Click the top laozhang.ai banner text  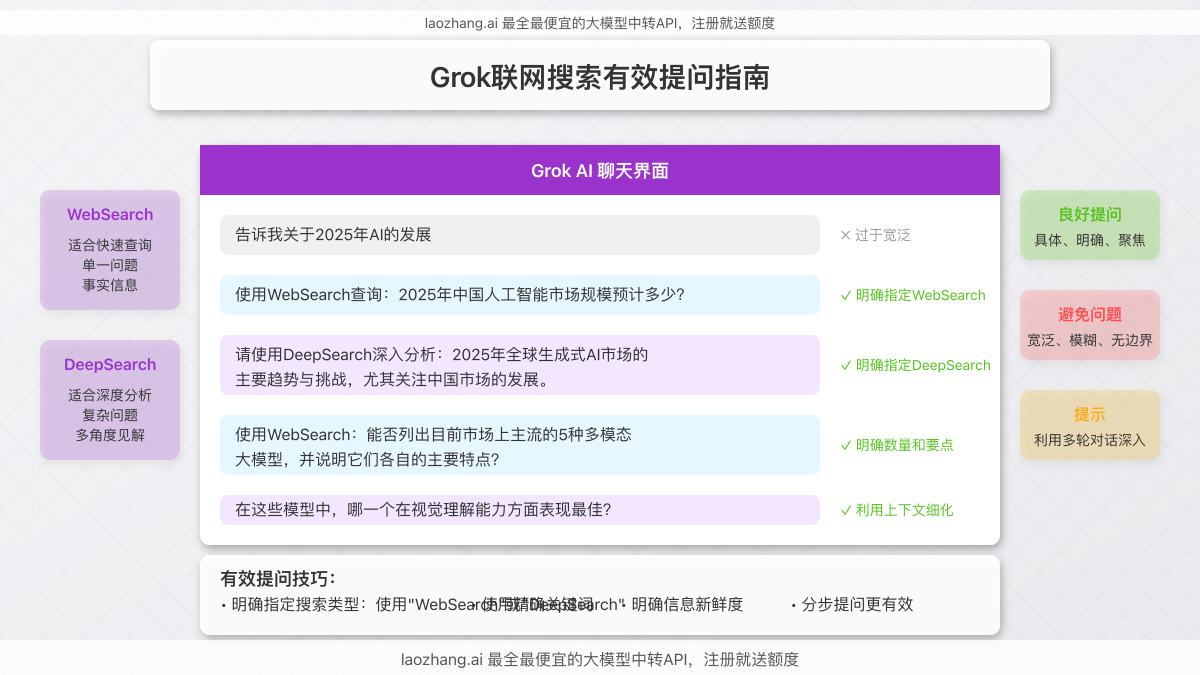click(600, 23)
